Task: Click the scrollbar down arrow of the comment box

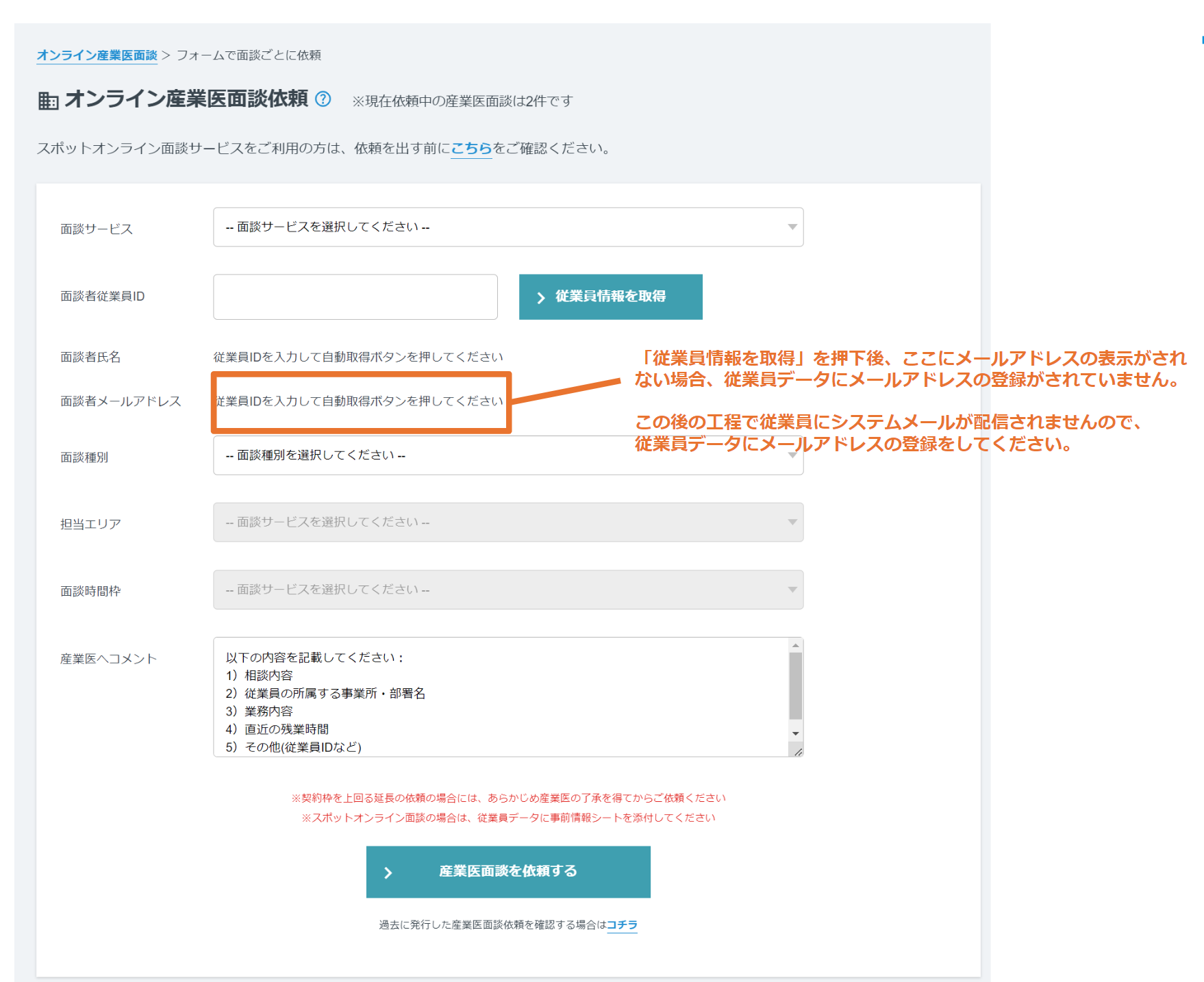Action: pos(796,732)
